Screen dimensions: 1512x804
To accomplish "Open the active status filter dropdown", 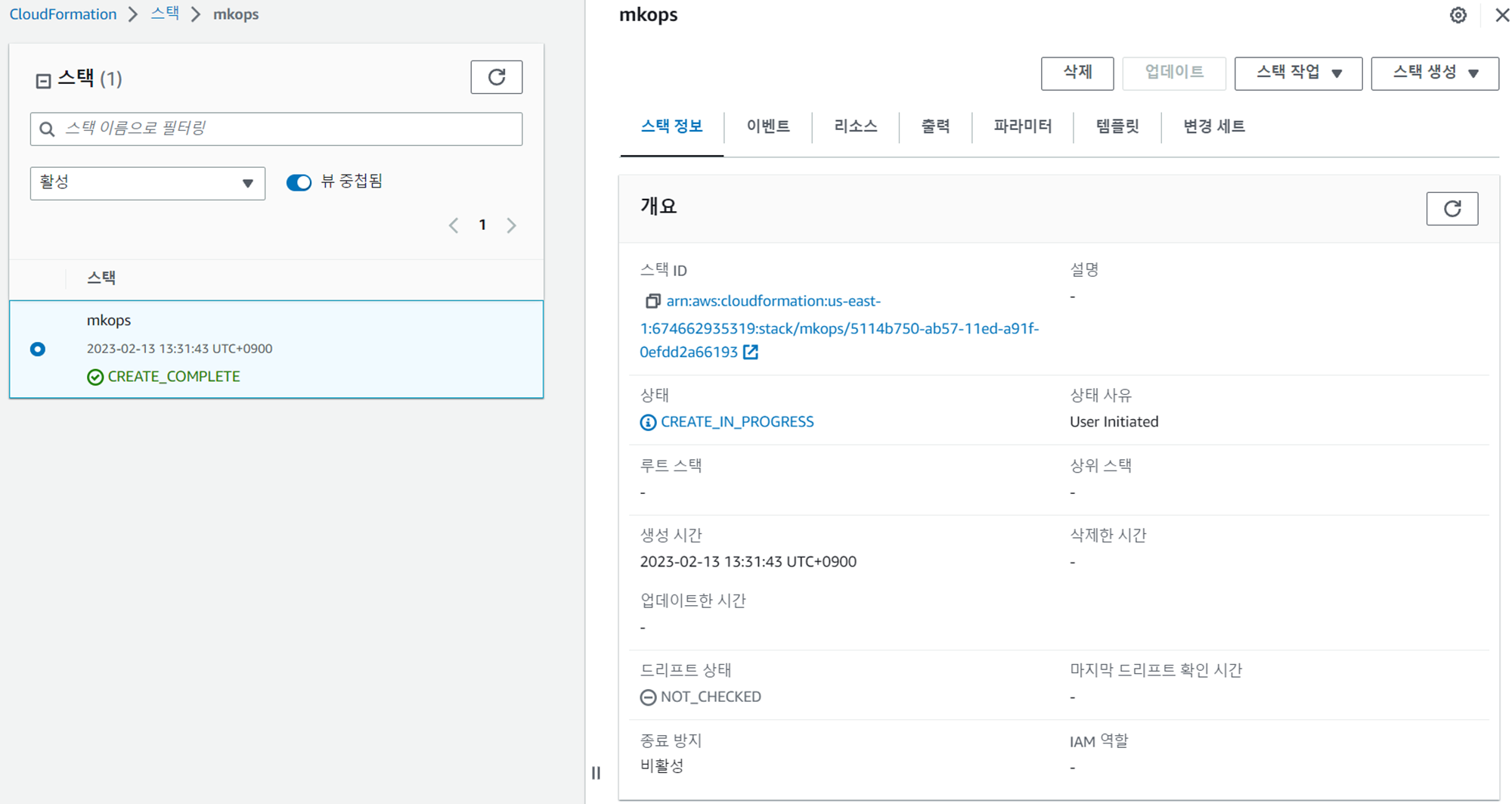I will click(x=147, y=183).
